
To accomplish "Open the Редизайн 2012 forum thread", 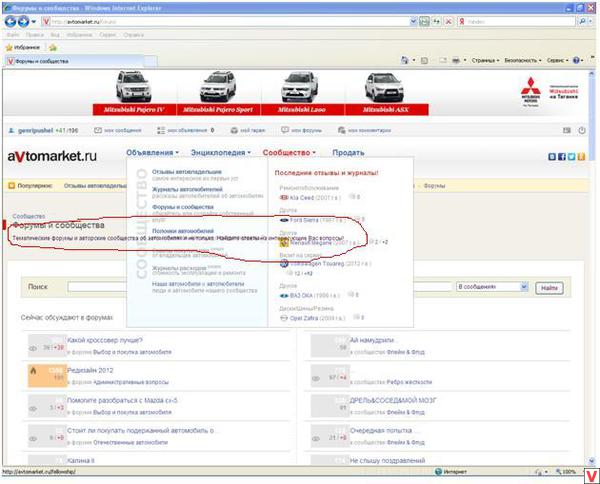I will (x=90, y=370).
